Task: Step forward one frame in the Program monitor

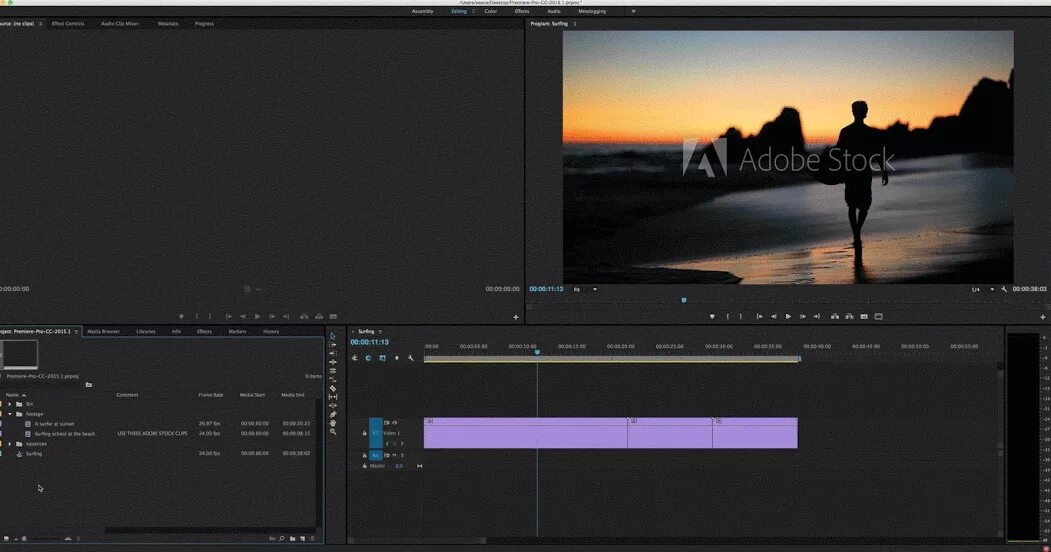Action: click(x=802, y=316)
